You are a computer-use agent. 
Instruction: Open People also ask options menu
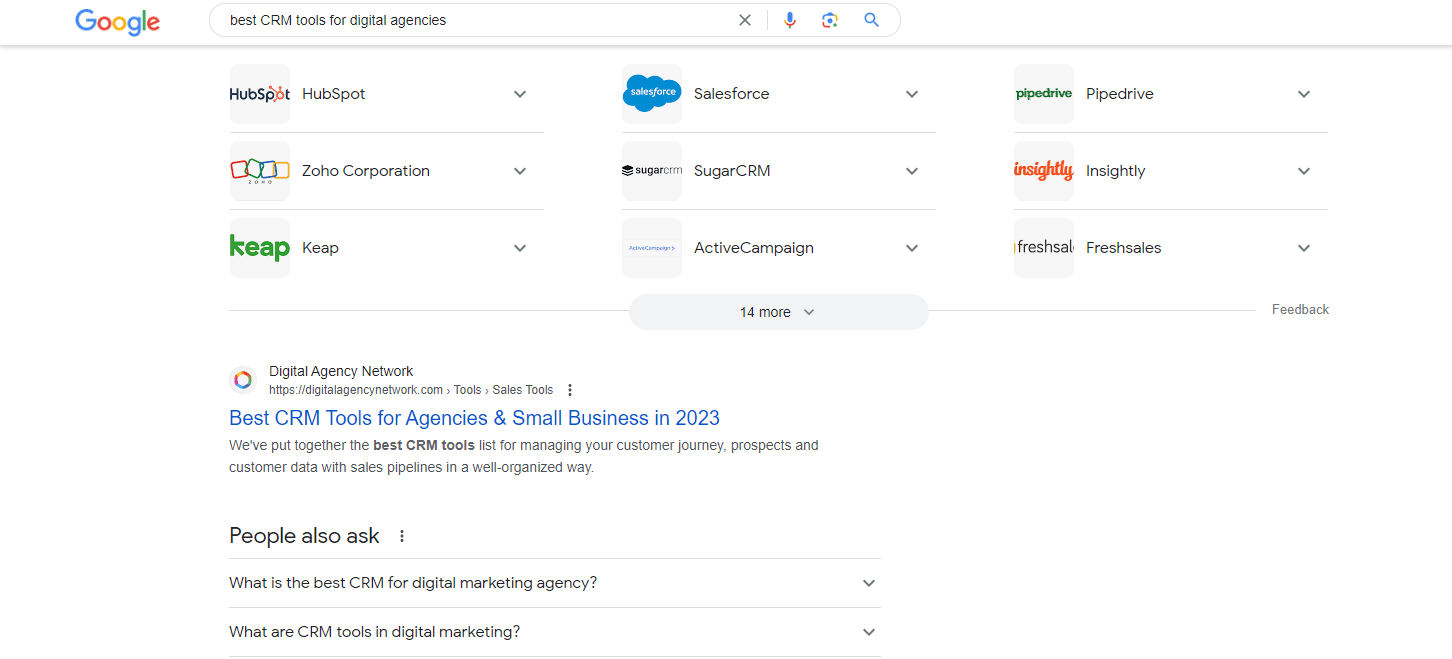(x=402, y=536)
